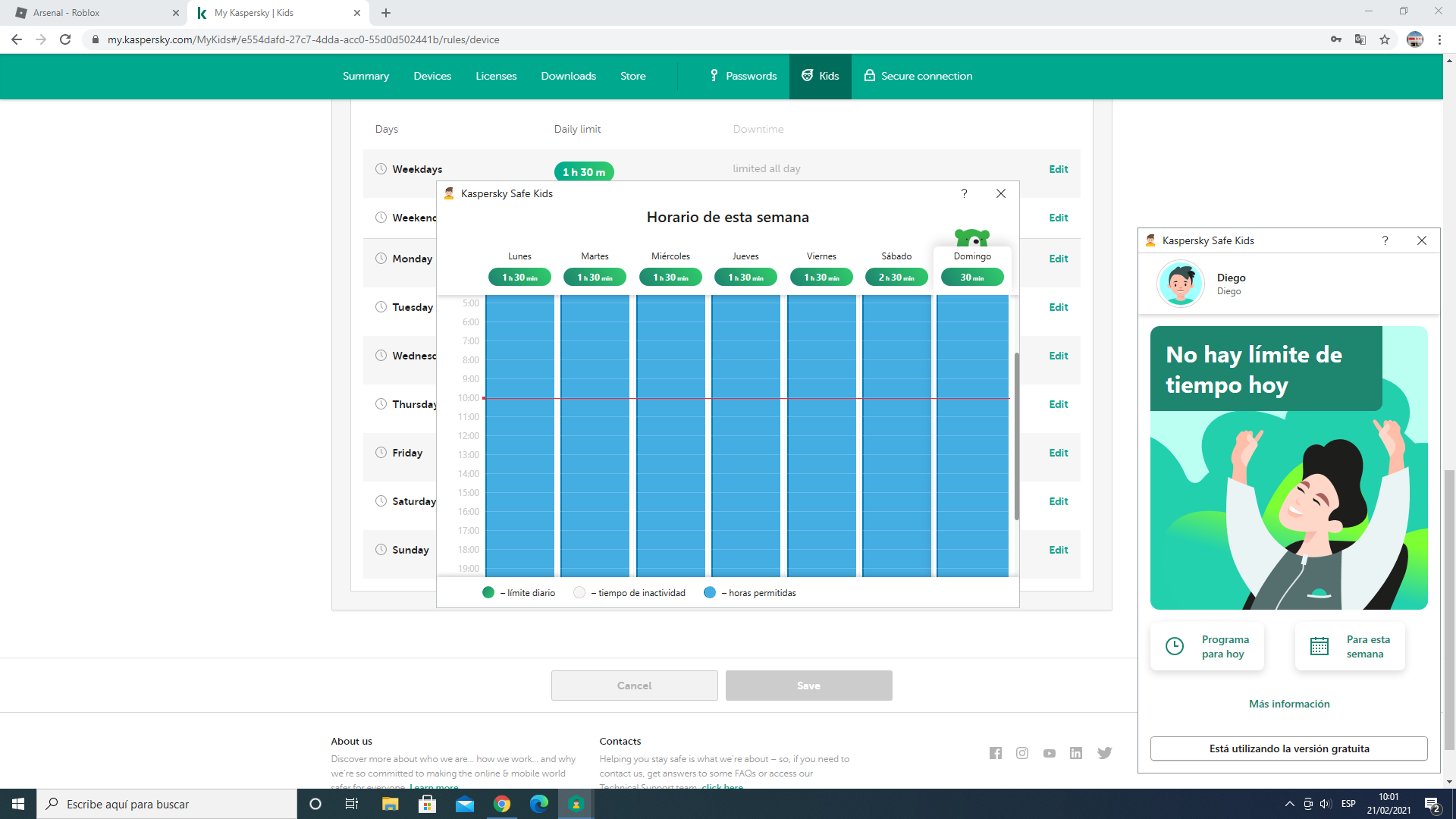Click the Kids shield icon in navigation
Screen dimensions: 1456x819
807,76
